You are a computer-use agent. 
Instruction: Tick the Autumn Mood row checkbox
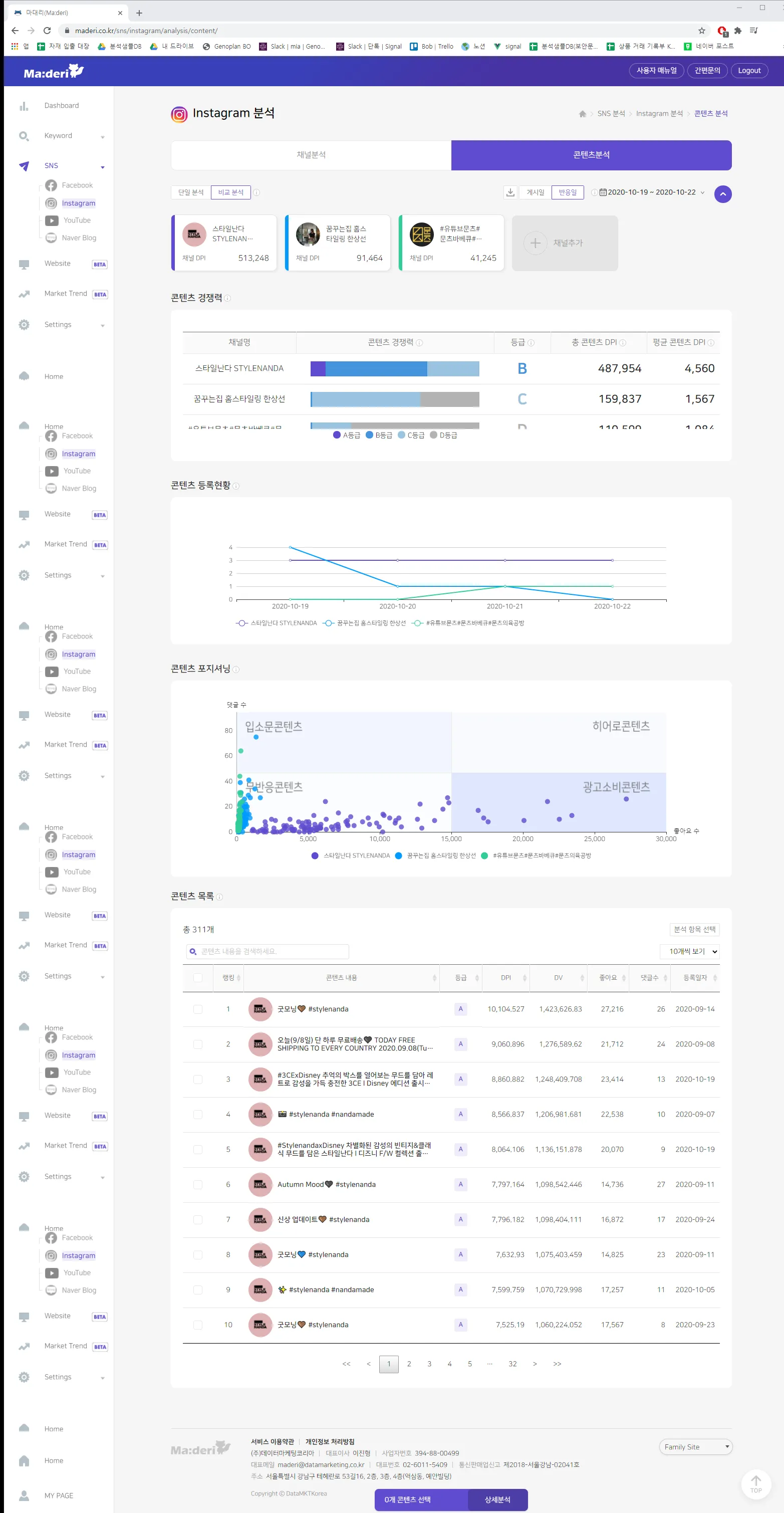coord(198,1185)
